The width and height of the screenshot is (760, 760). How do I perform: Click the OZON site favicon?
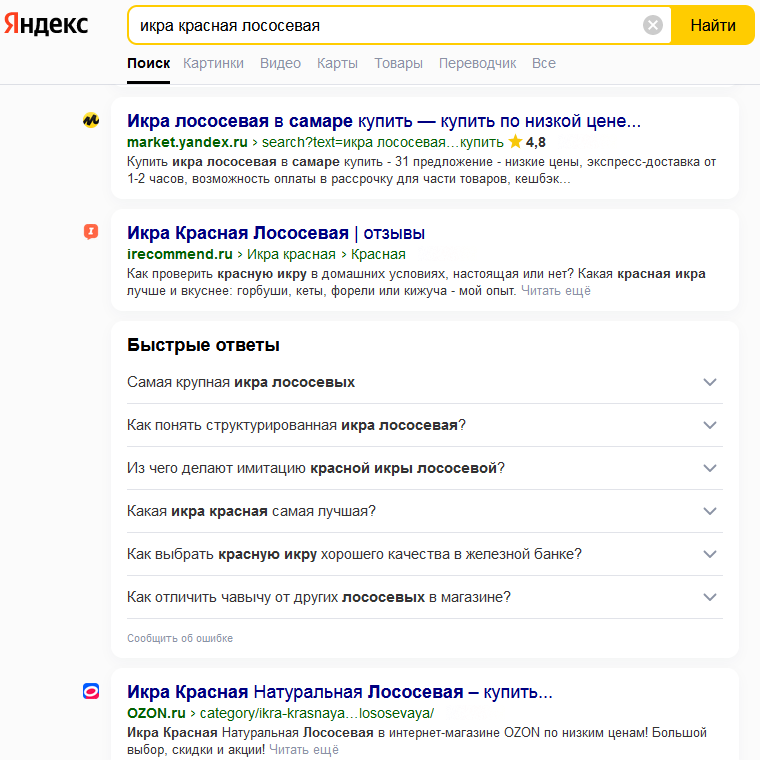(91, 691)
